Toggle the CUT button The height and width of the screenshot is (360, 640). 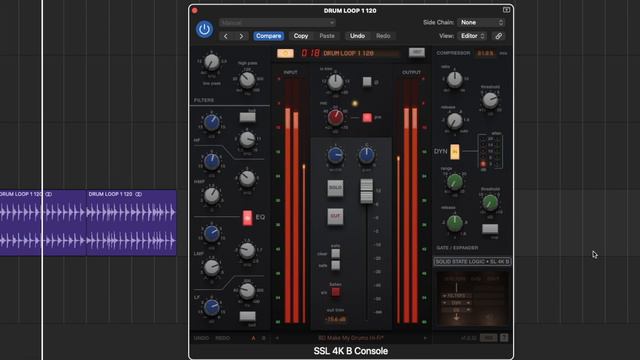pos(335,216)
